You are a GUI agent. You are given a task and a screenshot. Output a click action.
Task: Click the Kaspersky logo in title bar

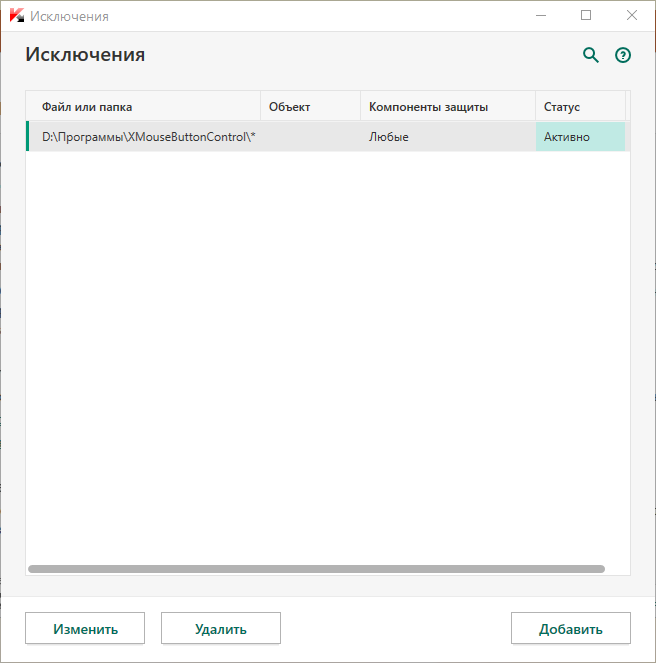17,16
